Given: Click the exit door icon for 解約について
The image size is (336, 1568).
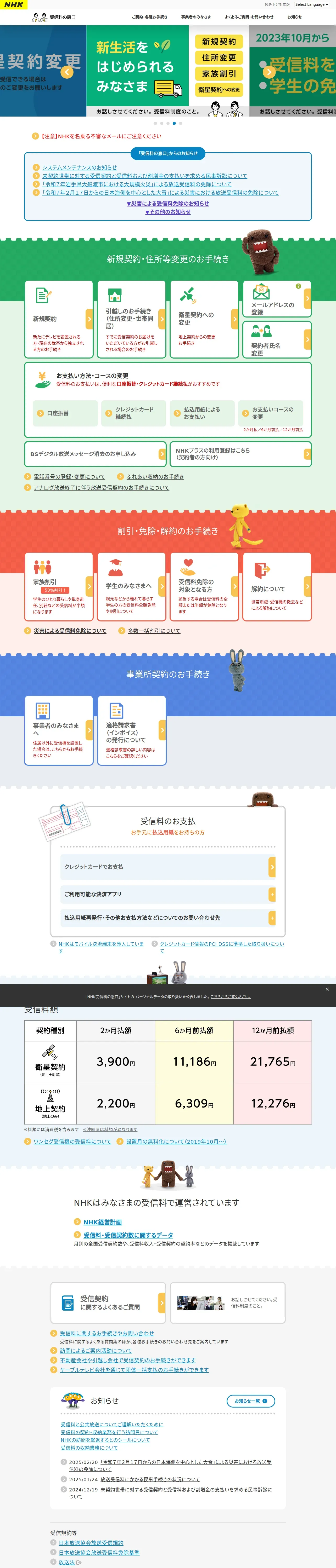Looking at the screenshot, I should tap(262, 570).
